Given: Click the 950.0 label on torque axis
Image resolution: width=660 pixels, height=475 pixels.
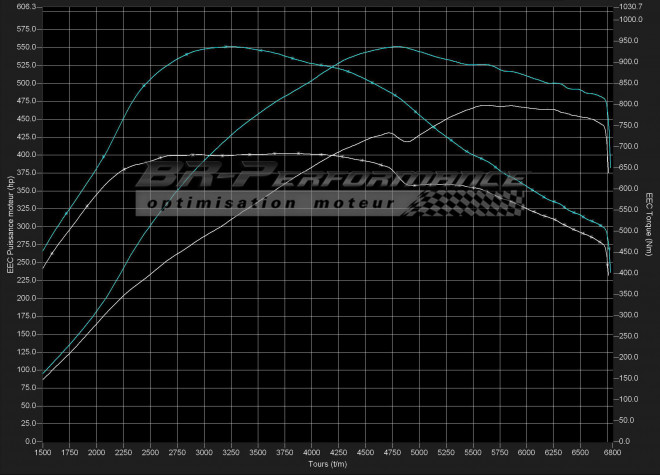Looking at the screenshot, I should tap(630, 40).
